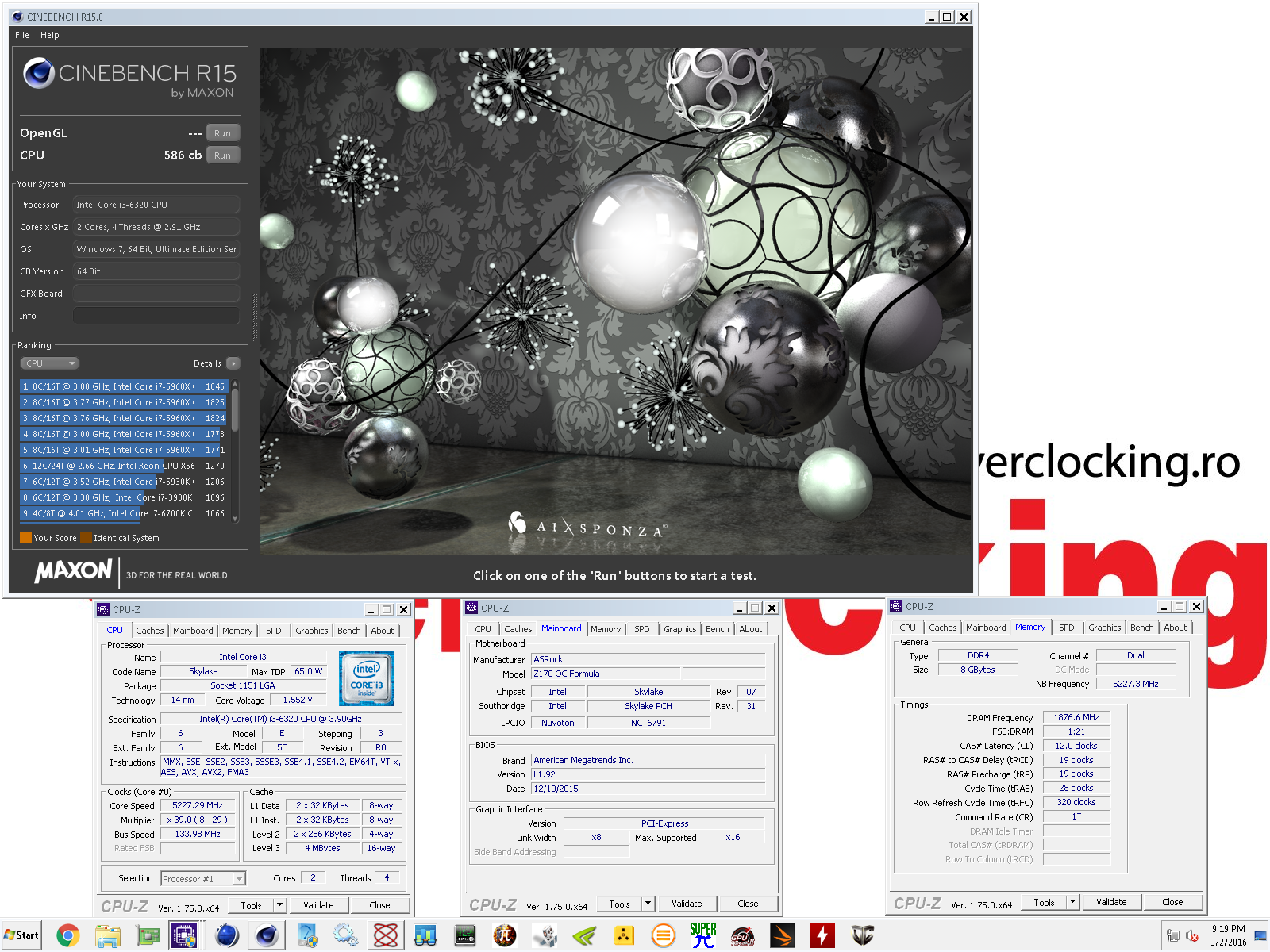Open Google Chrome from the taskbar
Viewport: 1270px width, 952px height.
click(x=67, y=936)
